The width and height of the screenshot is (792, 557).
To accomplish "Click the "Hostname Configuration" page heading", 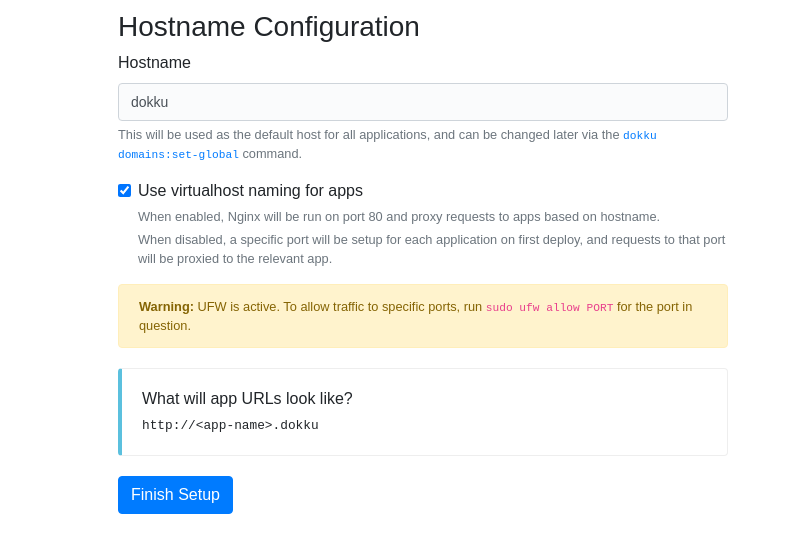I will [x=269, y=26].
